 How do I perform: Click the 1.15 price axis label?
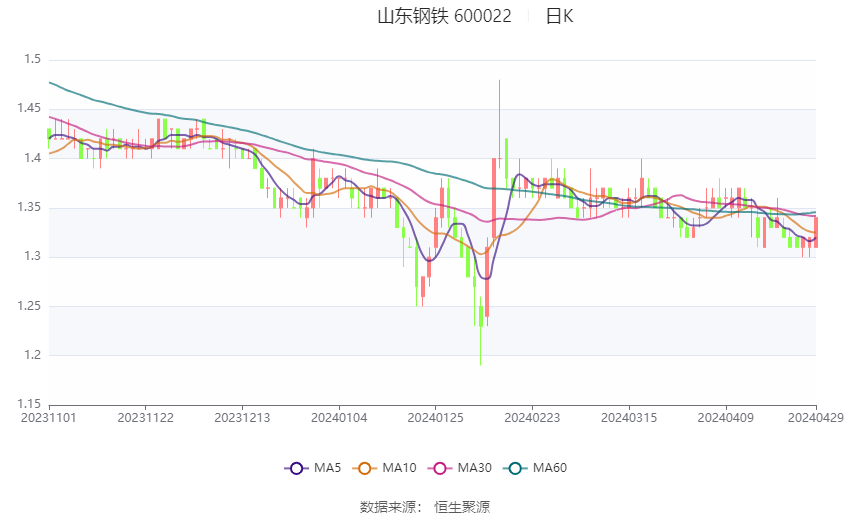click(x=29, y=404)
